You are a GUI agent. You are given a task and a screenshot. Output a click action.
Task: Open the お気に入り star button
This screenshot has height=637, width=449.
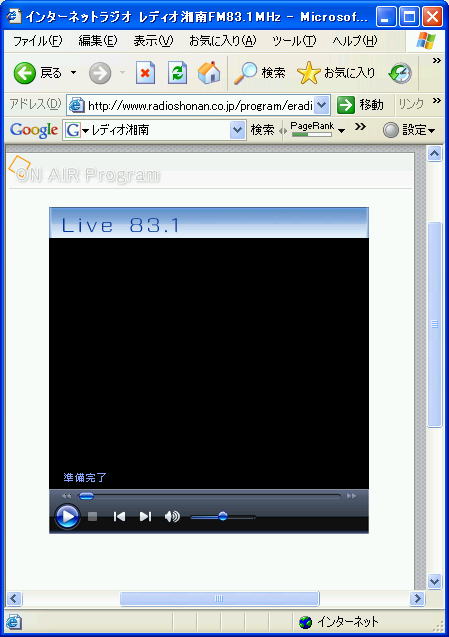[x=336, y=73]
